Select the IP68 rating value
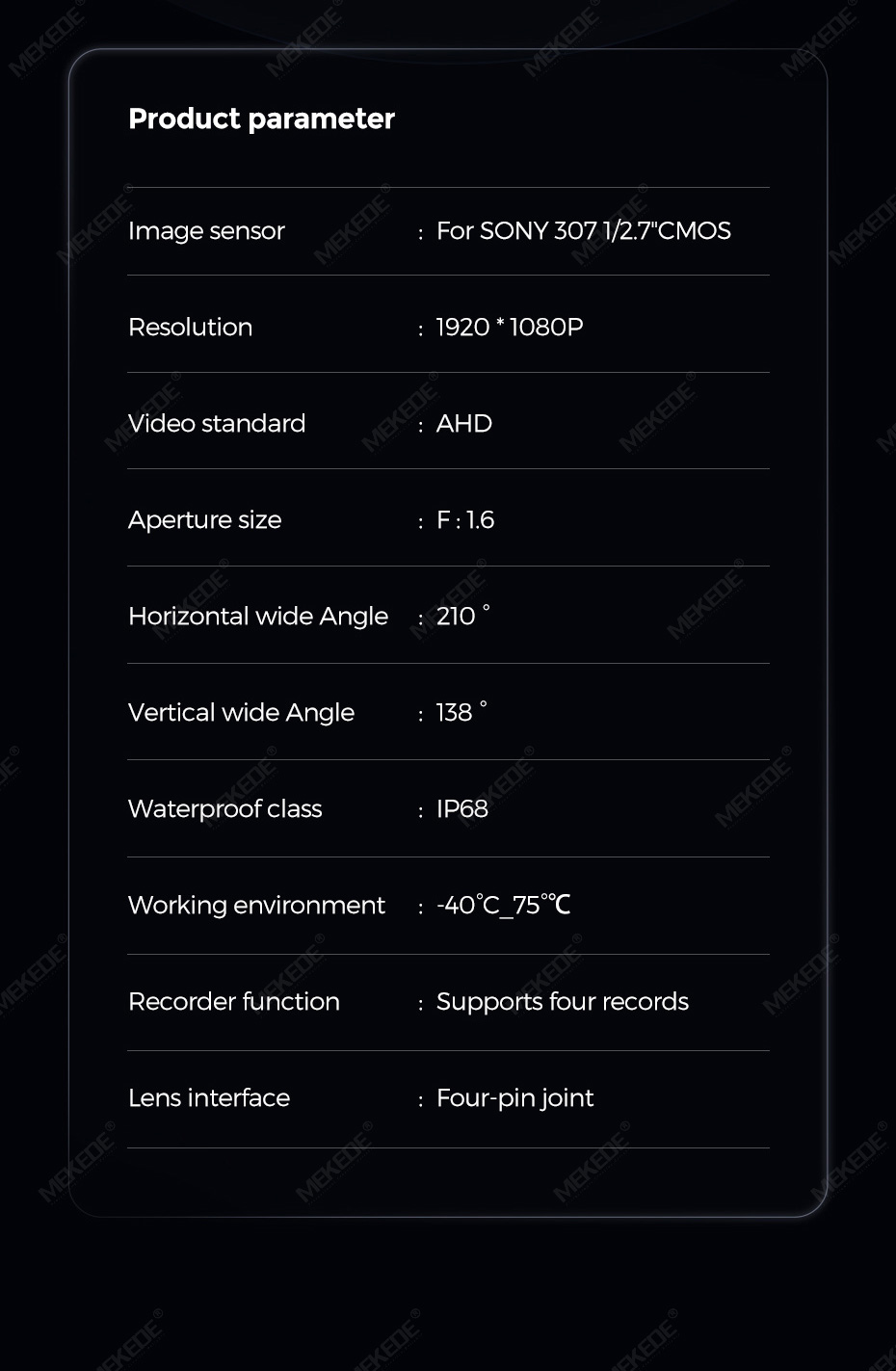 (461, 809)
